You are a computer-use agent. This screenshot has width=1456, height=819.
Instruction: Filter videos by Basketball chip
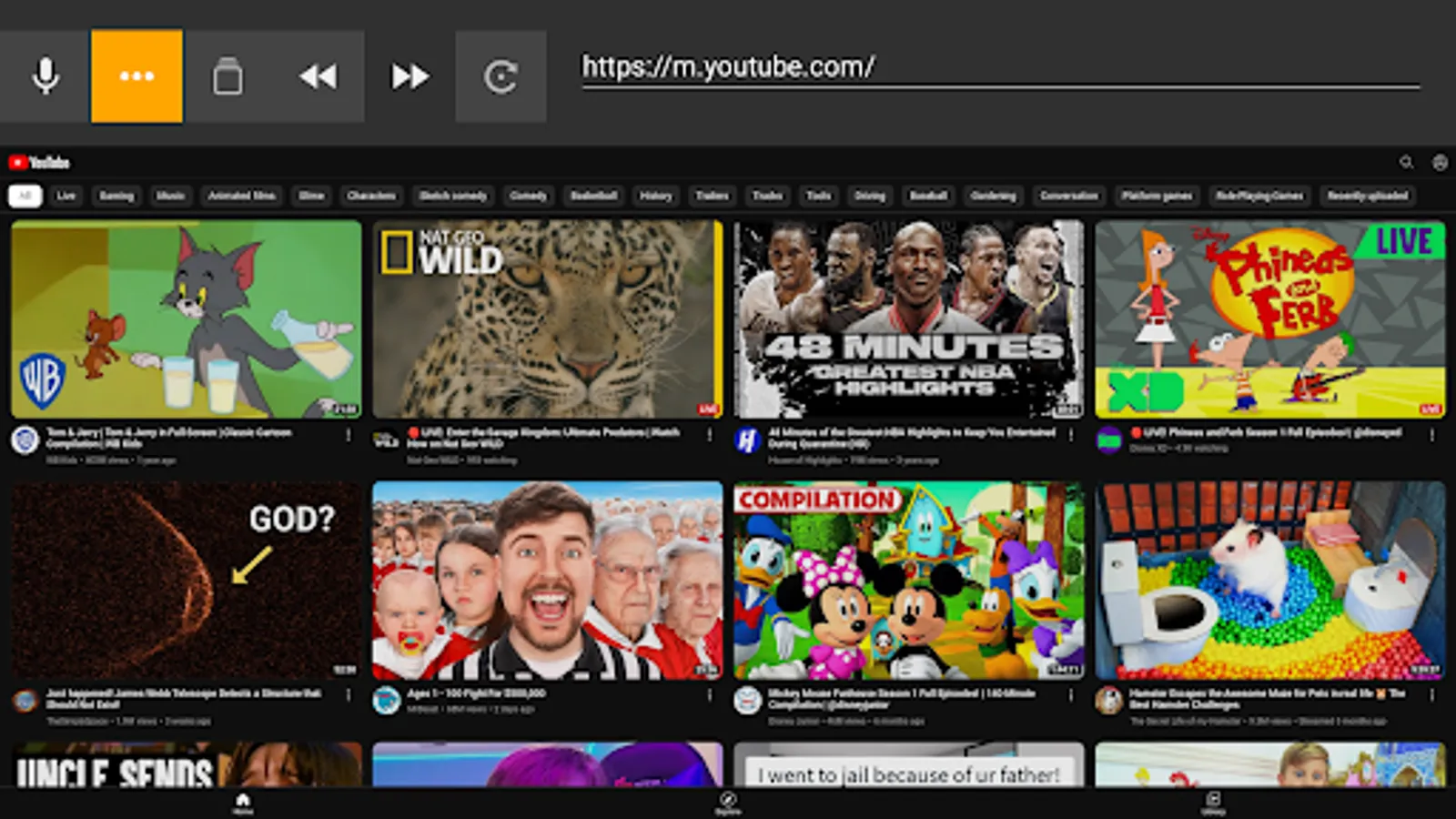(593, 196)
